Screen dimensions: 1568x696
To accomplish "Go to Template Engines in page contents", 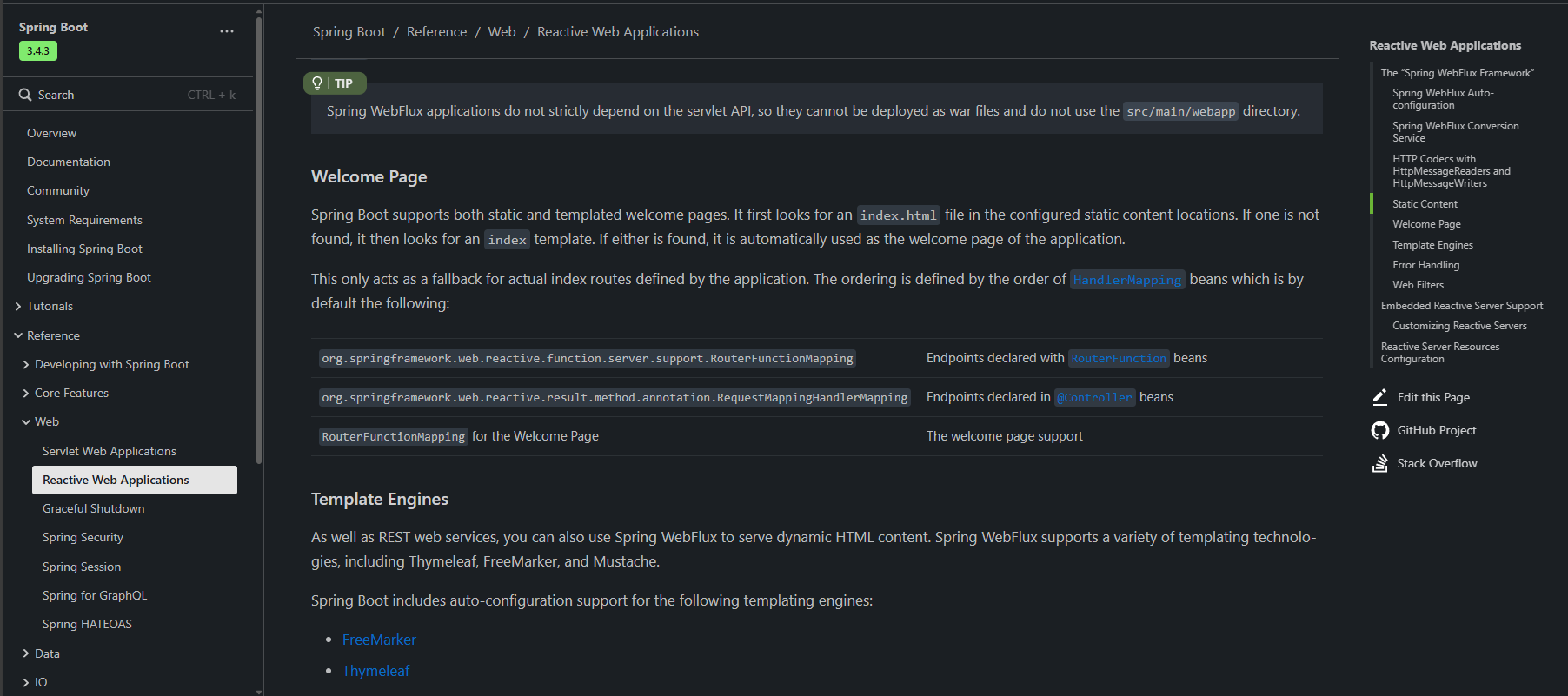I will coord(1432,245).
